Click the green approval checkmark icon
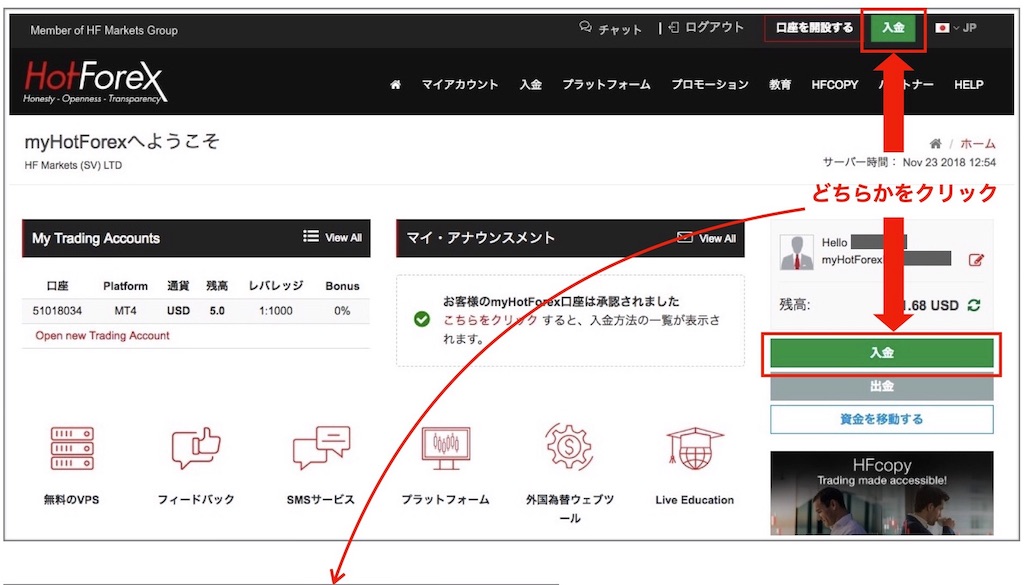 422,319
